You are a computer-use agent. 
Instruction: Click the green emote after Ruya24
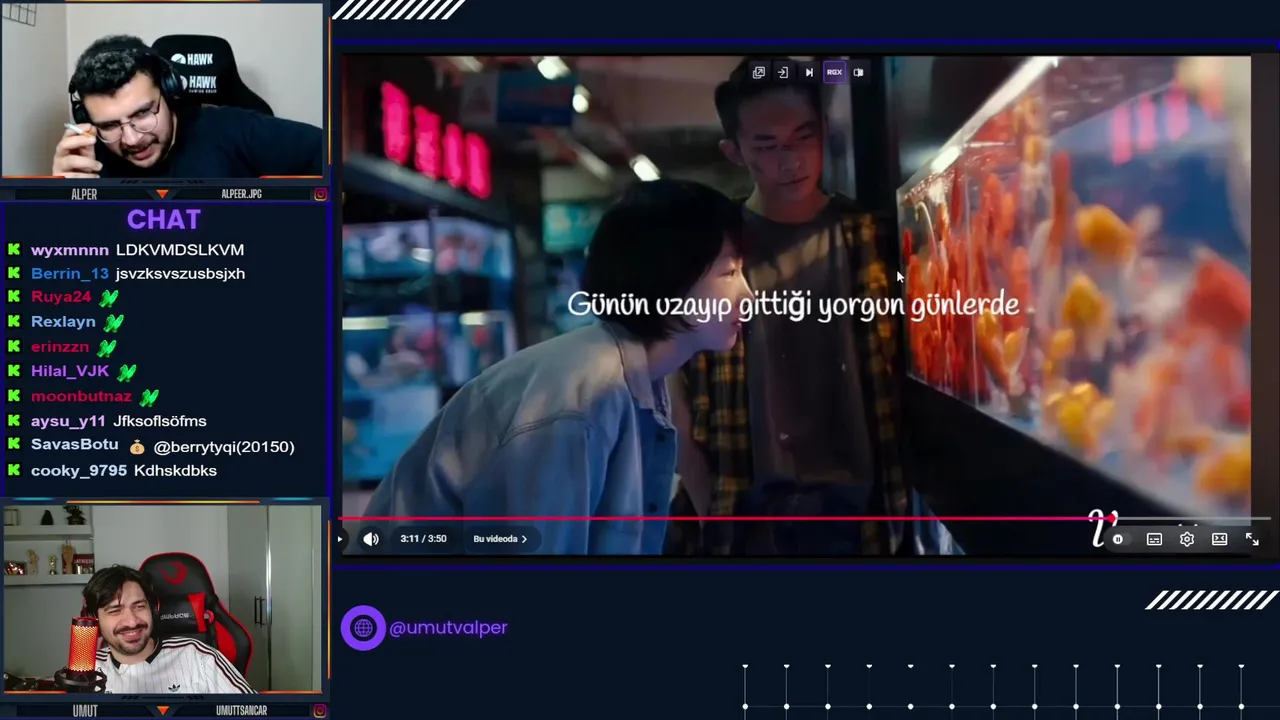(x=109, y=297)
